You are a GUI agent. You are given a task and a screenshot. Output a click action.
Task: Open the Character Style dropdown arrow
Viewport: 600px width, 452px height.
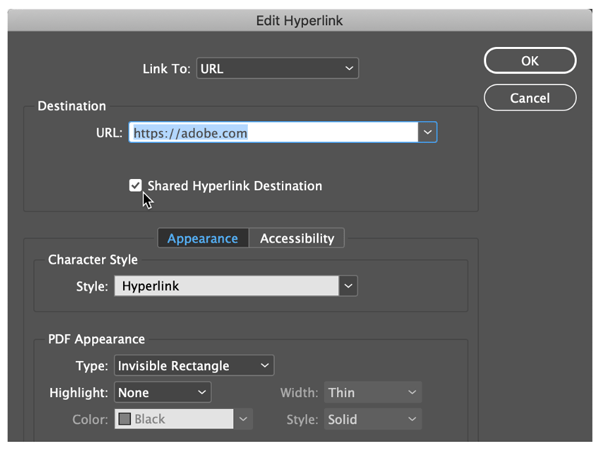coord(348,286)
